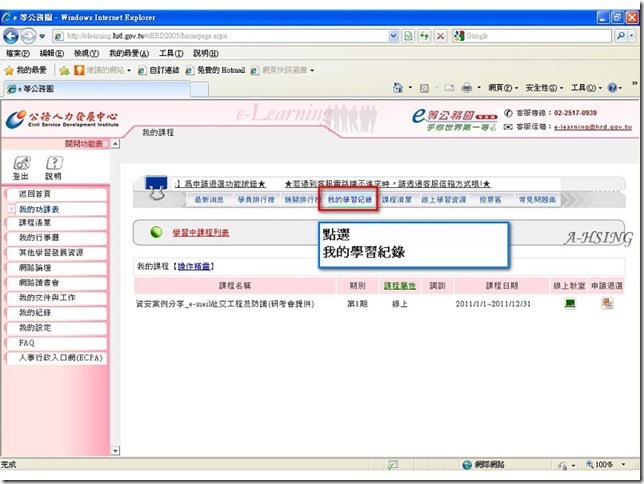Select the 最新消息 tab

point(209,200)
